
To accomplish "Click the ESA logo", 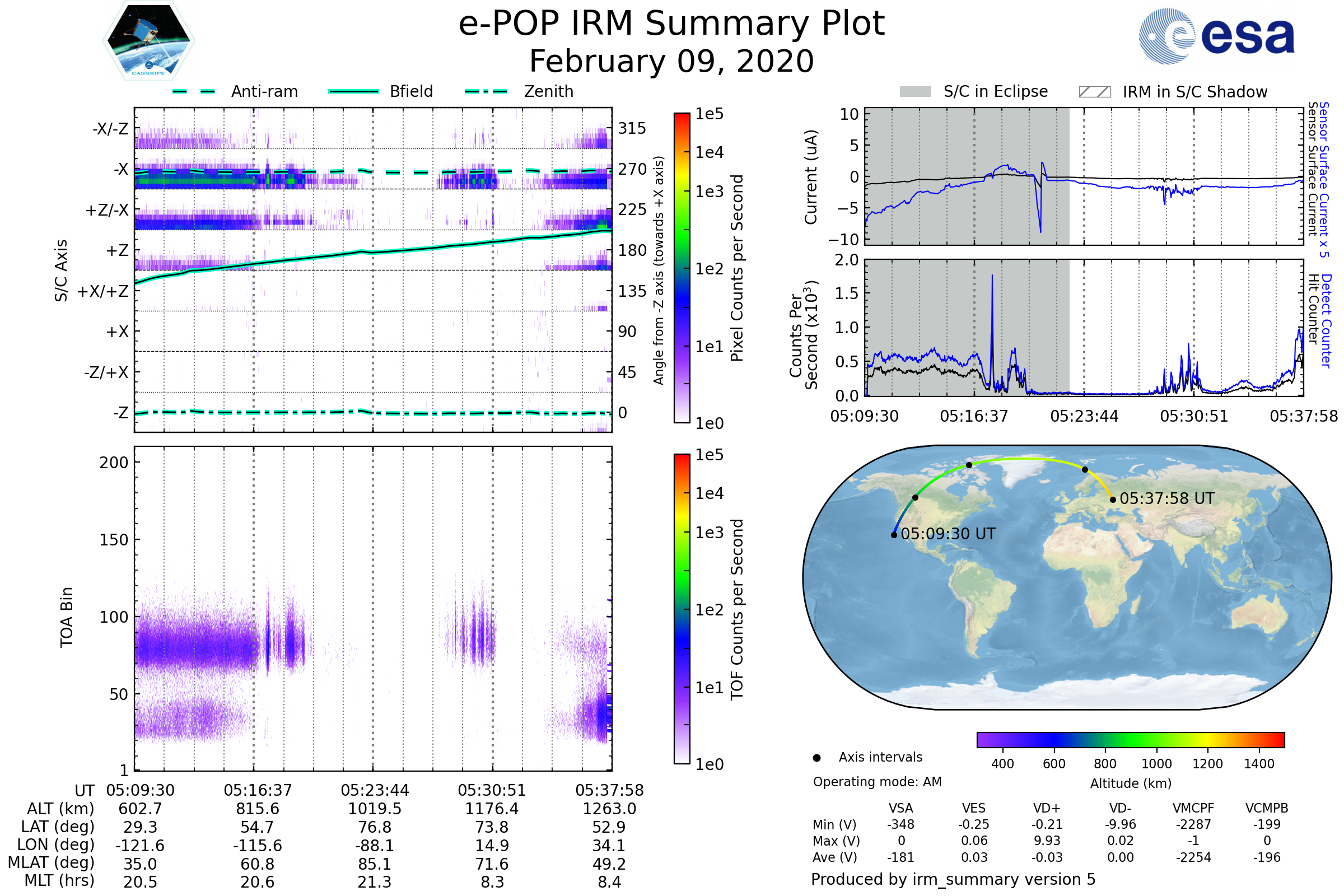I will coord(1216,36).
